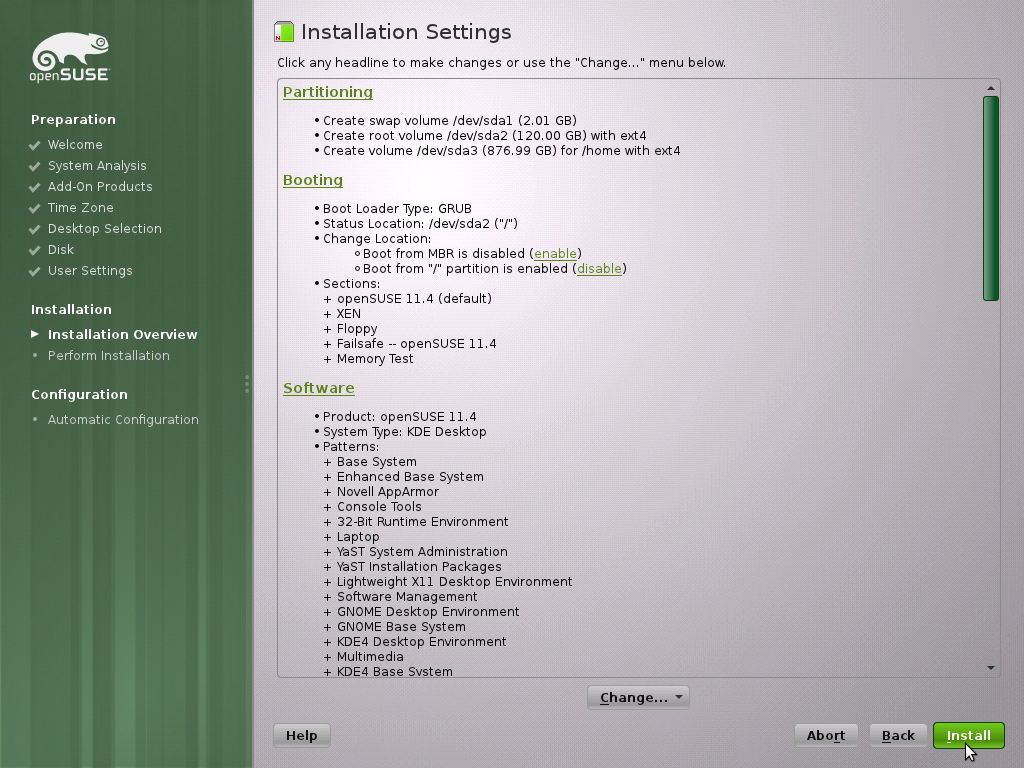Open the Change... dropdown menu

point(638,697)
